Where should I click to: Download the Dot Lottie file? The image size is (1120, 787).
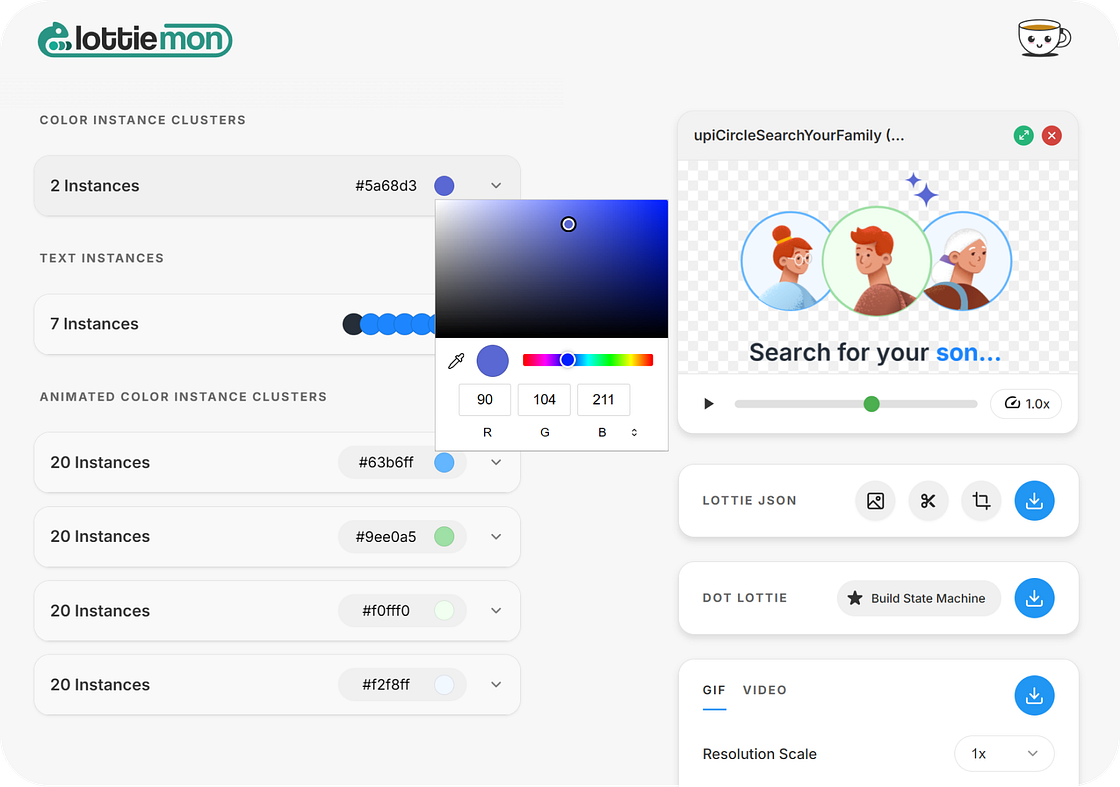[x=1034, y=598]
